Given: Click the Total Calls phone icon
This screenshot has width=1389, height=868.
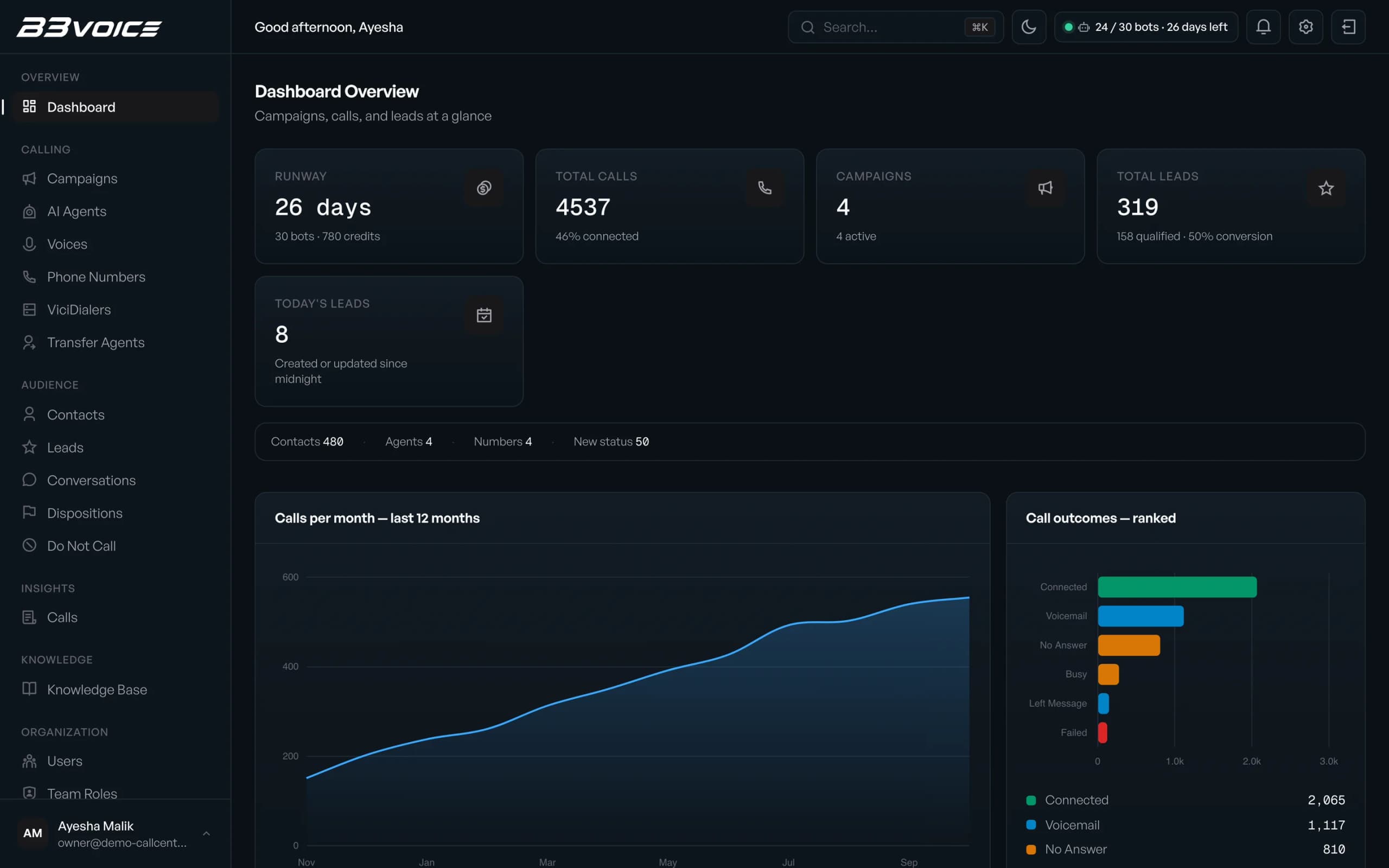Looking at the screenshot, I should (x=764, y=188).
